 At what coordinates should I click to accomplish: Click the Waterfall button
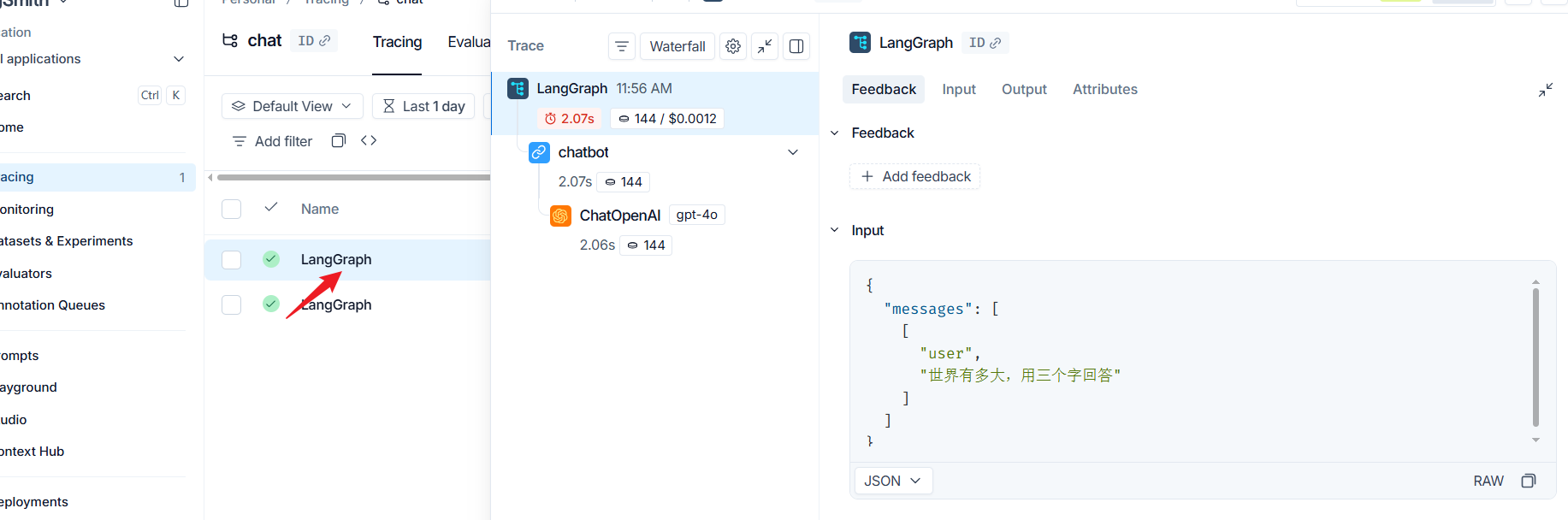coord(677,46)
